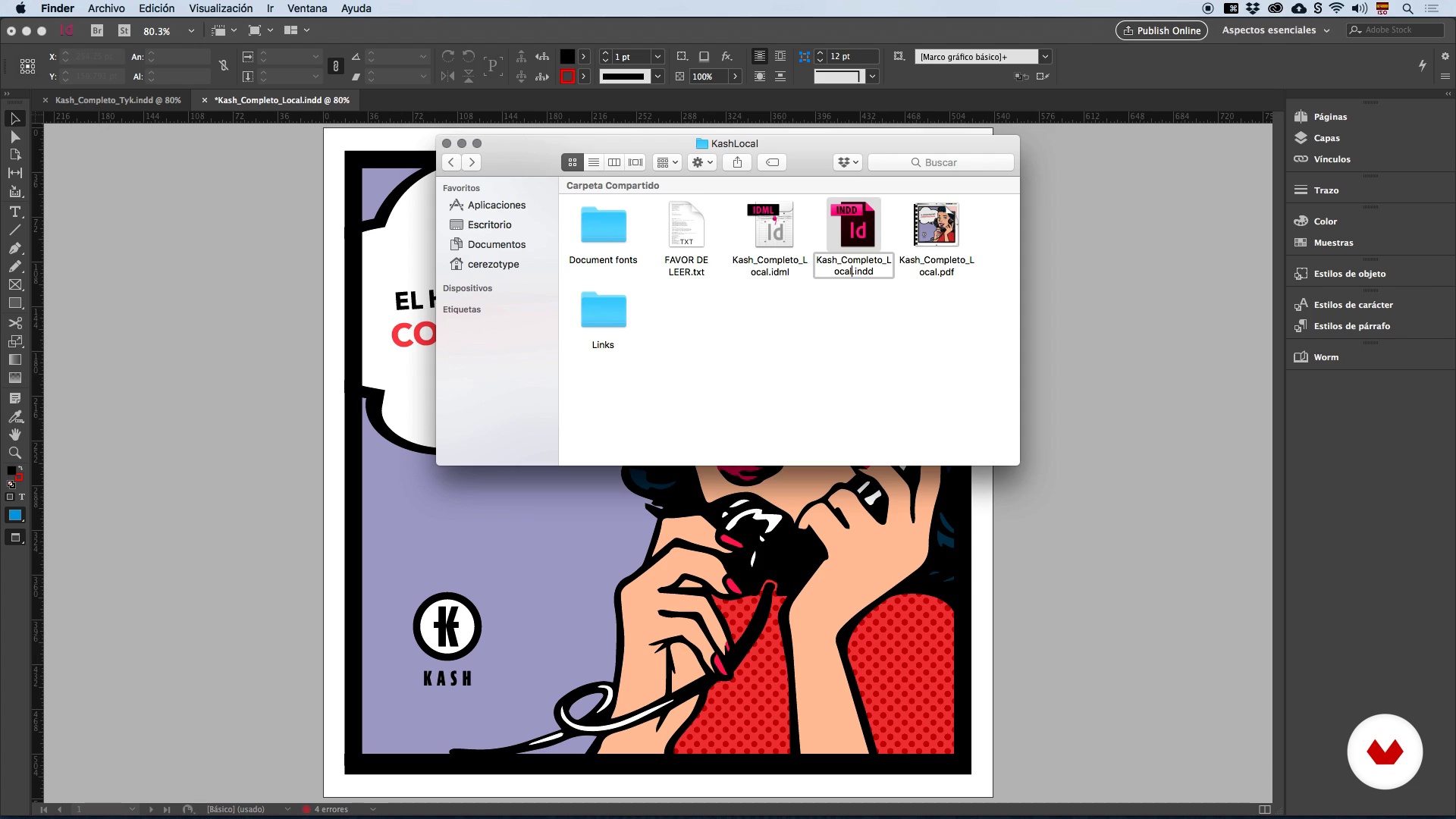Select the Scissors tool
The width and height of the screenshot is (1456, 819).
tap(14, 322)
